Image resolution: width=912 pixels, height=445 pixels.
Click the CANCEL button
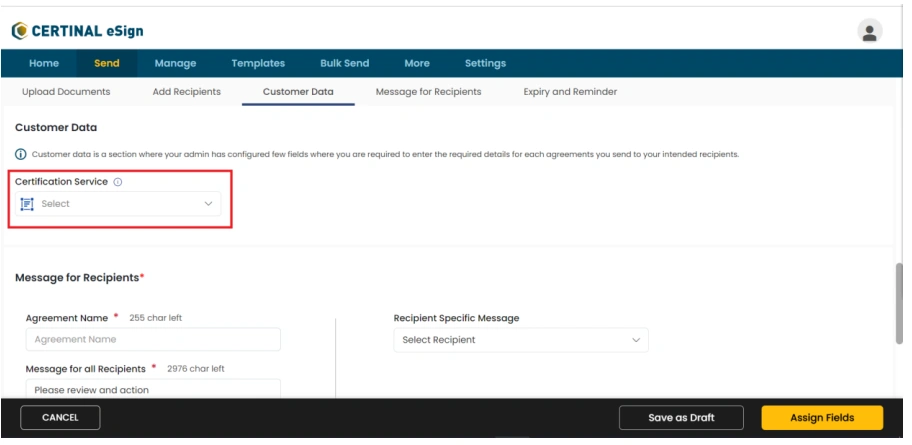tap(60, 418)
